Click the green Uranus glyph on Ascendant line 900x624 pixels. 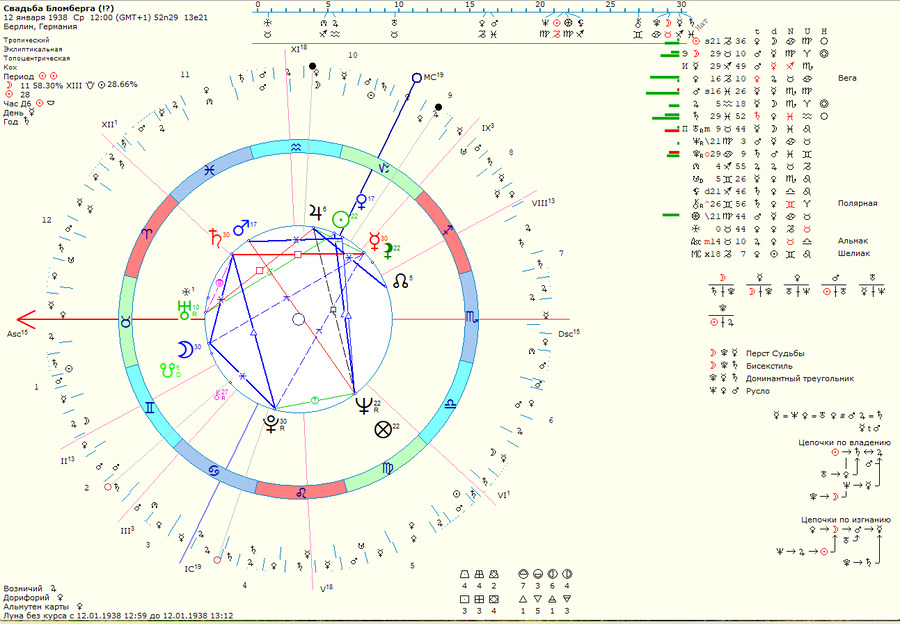[x=183, y=310]
